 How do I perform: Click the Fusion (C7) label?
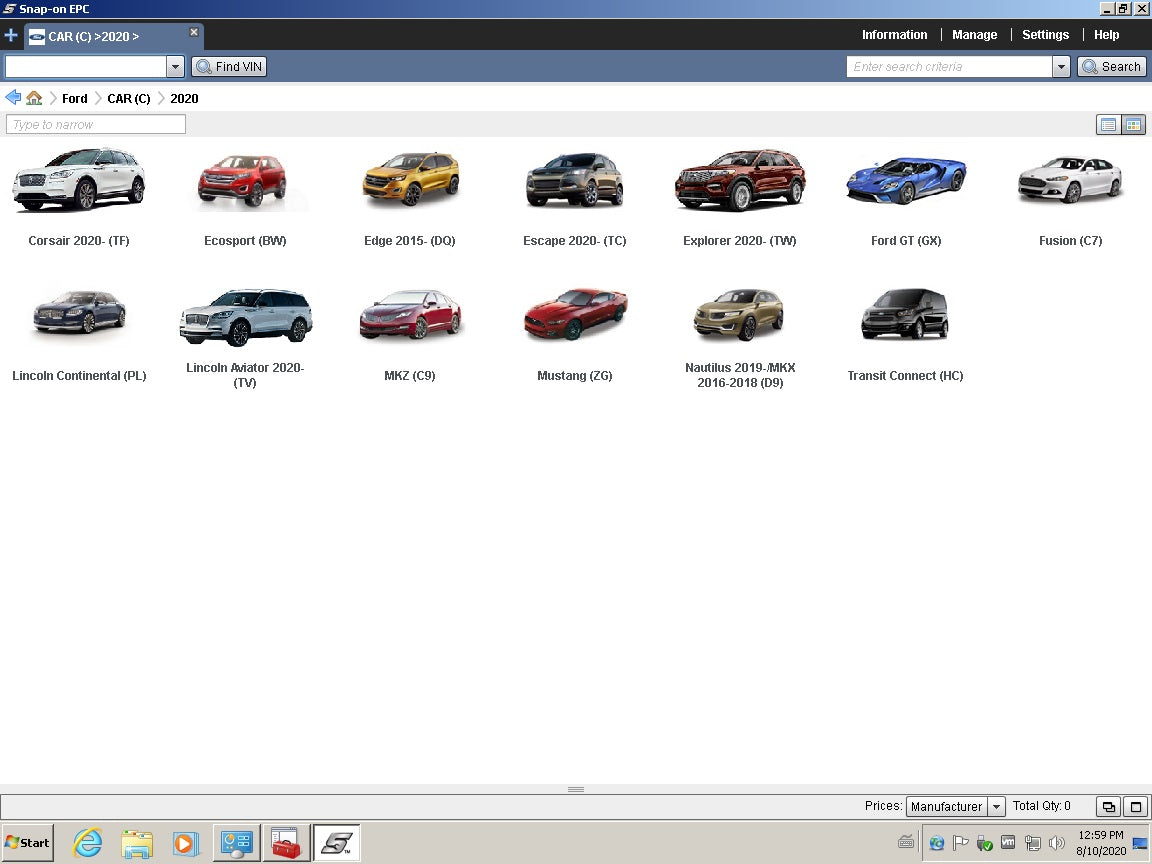(x=1070, y=241)
